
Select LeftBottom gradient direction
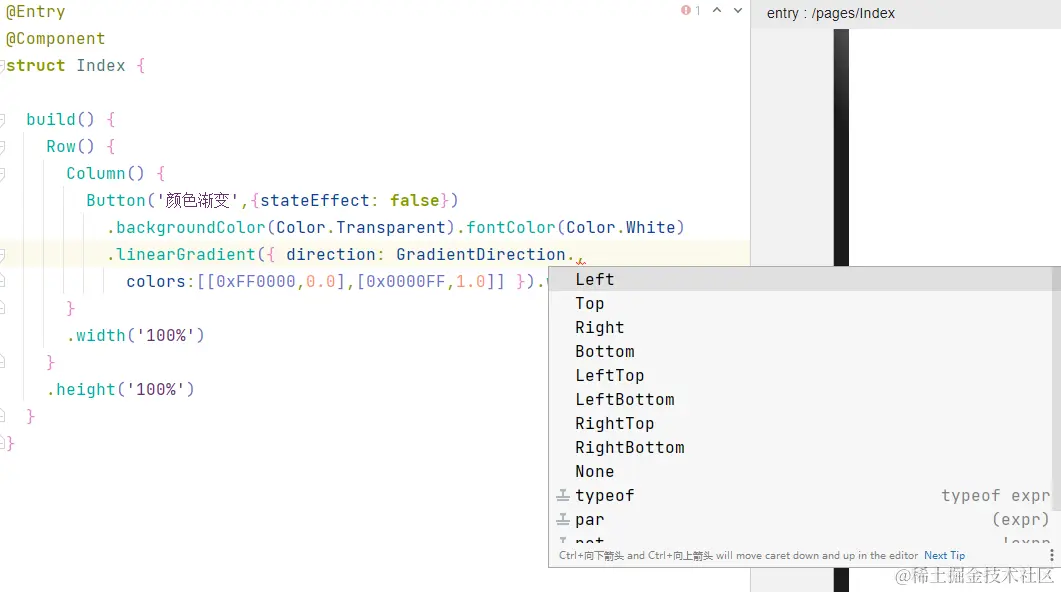click(x=800, y=400)
